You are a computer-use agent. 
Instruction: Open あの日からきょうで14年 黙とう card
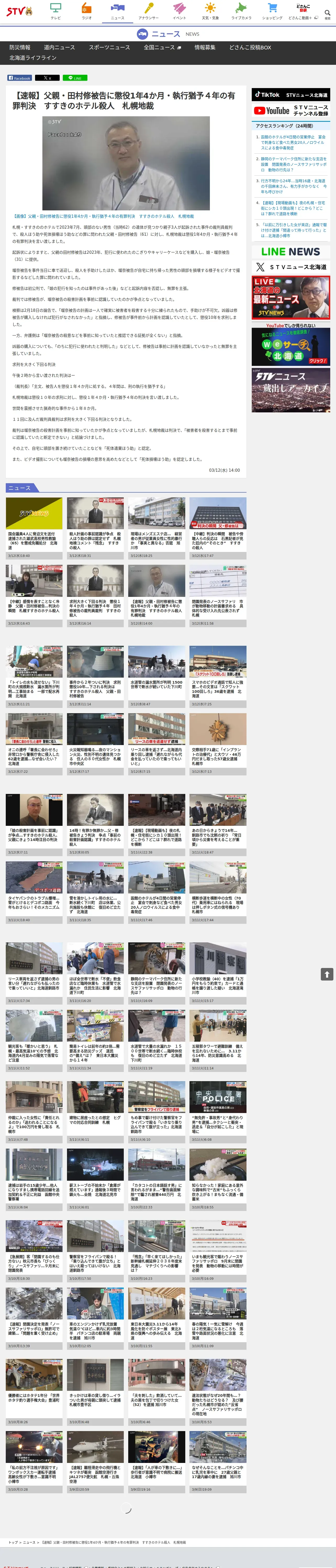[218, 825]
